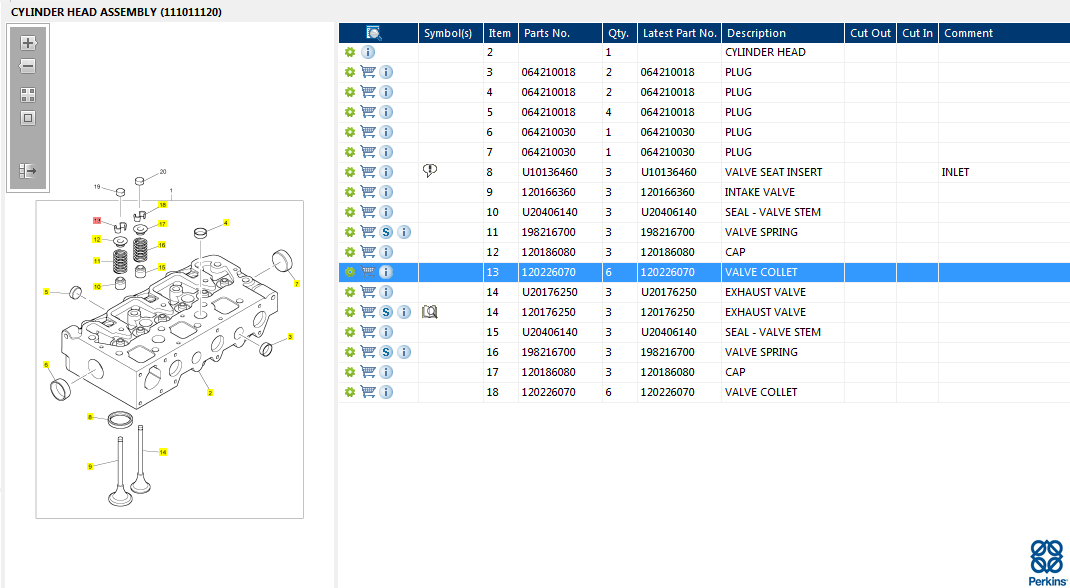Click the CYLINDER HEAD ASSEMBLY (111011120) title
The height and width of the screenshot is (588, 1070).
pyautogui.click(x=116, y=12)
